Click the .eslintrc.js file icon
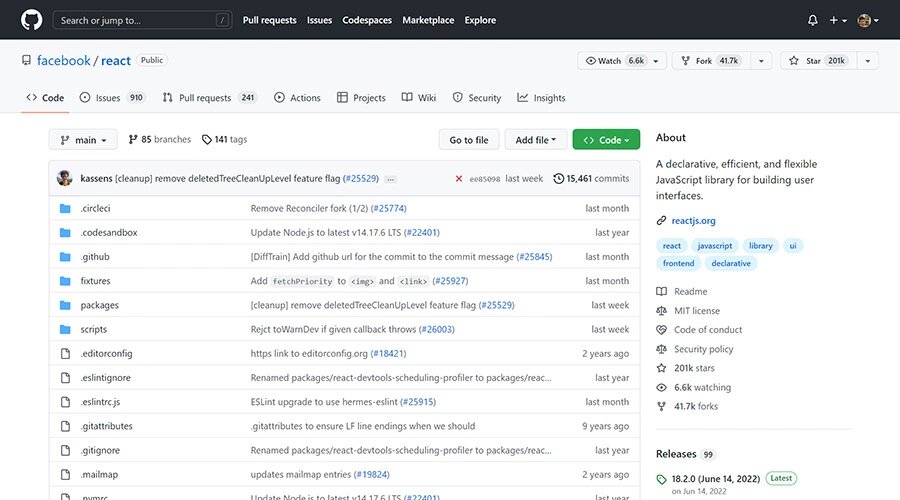The image size is (900, 500). point(65,402)
